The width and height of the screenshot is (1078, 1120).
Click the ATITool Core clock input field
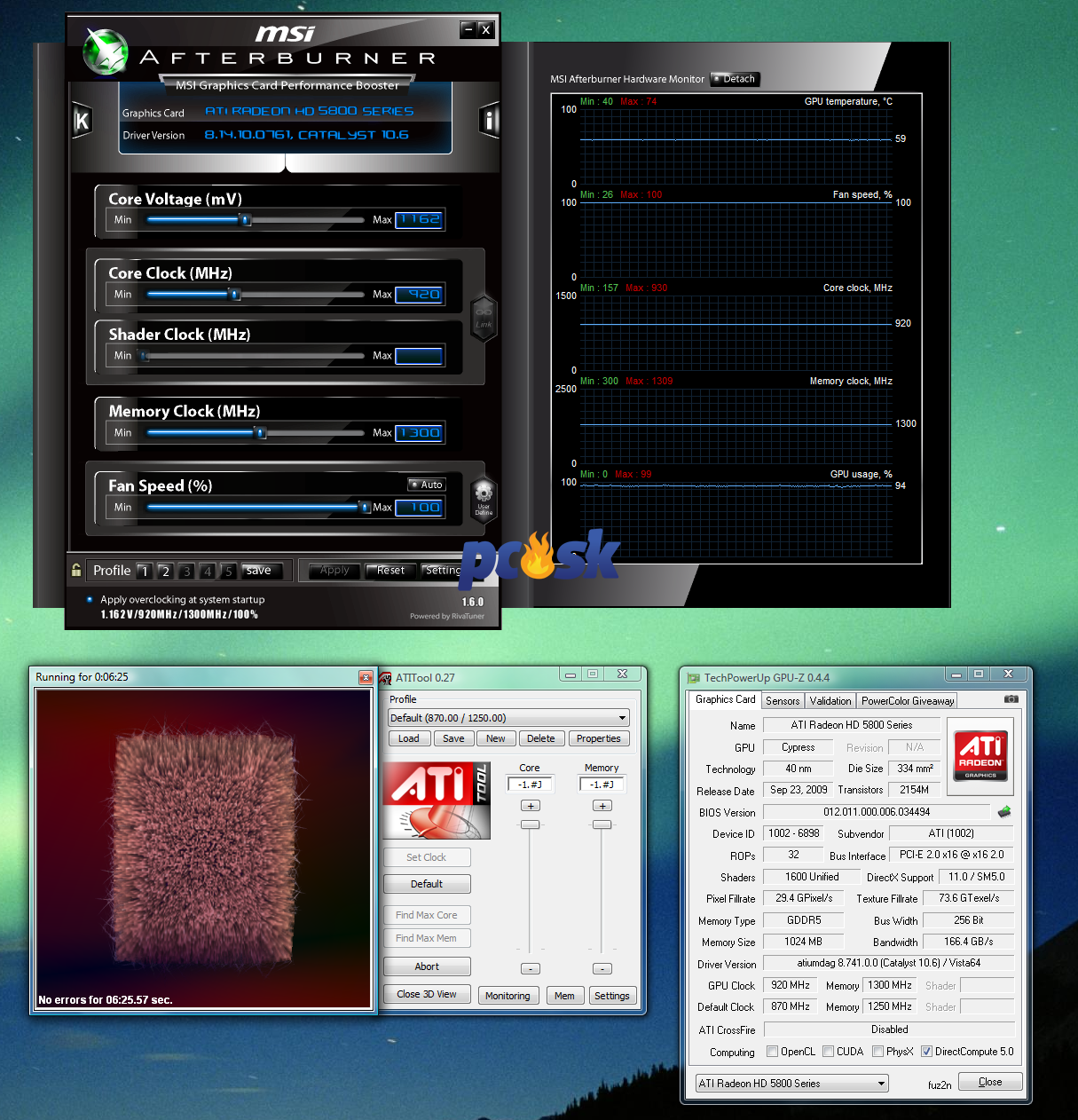[x=531, y=784]
